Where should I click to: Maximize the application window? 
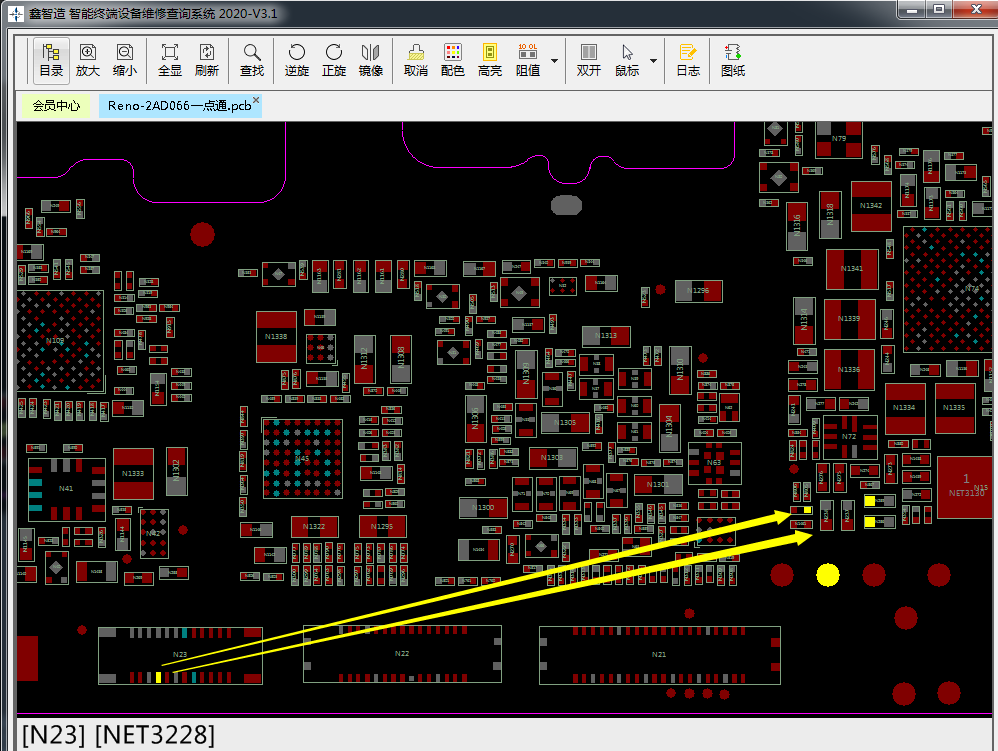click(x=939, y=10)
